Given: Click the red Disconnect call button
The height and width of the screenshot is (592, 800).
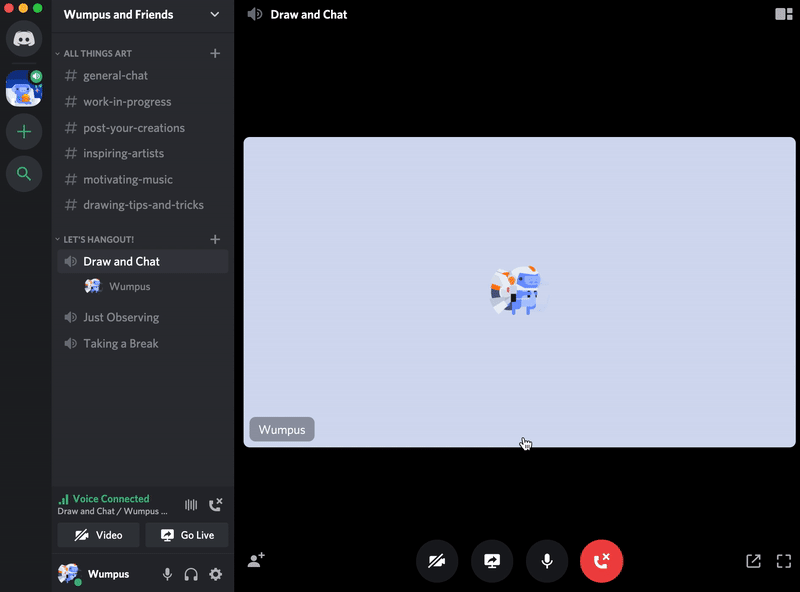Looking at the screenshot, I should click(601, 561).
